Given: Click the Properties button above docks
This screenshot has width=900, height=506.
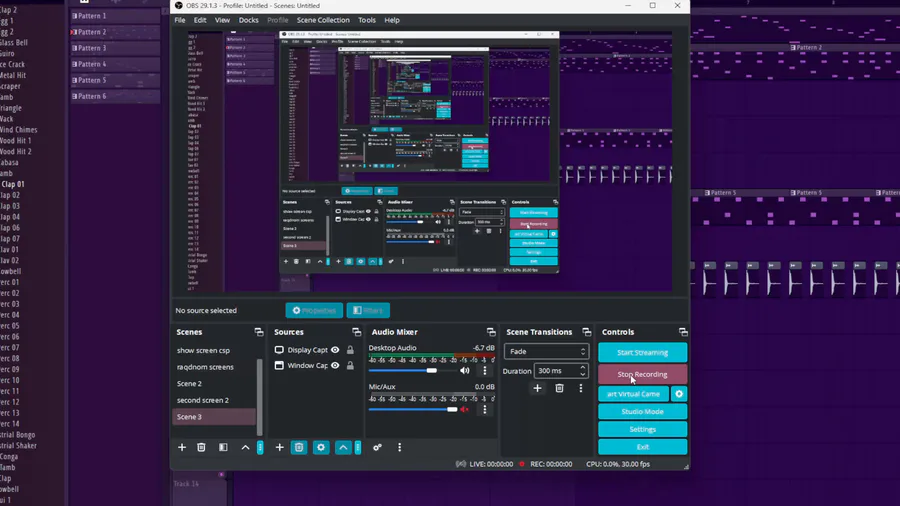Looking at the screenshot, I should [x=314, y=310].
